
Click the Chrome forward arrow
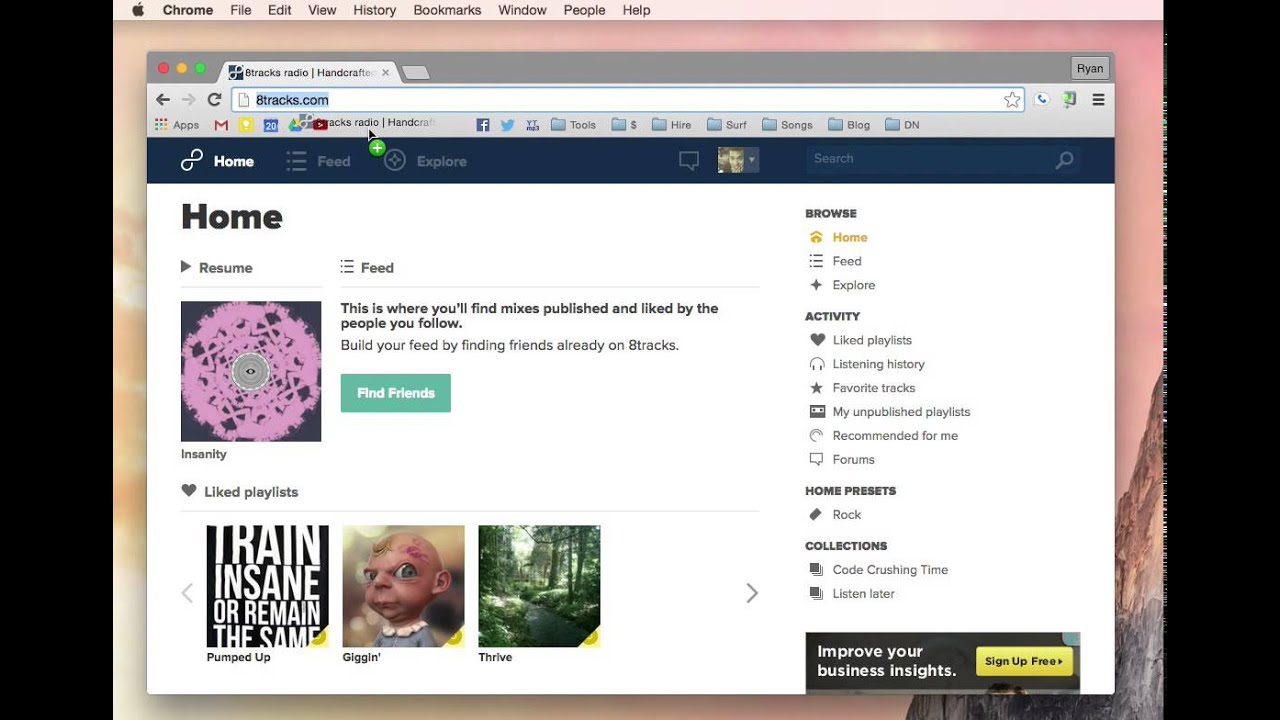[x=188, y=100]
